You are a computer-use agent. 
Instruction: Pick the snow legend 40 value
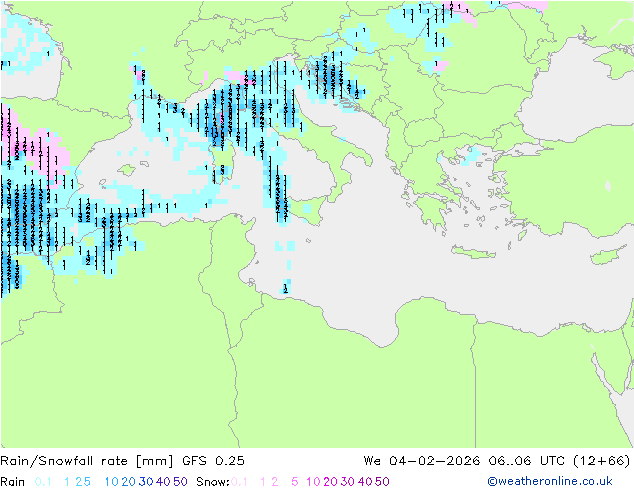[365, 482]
